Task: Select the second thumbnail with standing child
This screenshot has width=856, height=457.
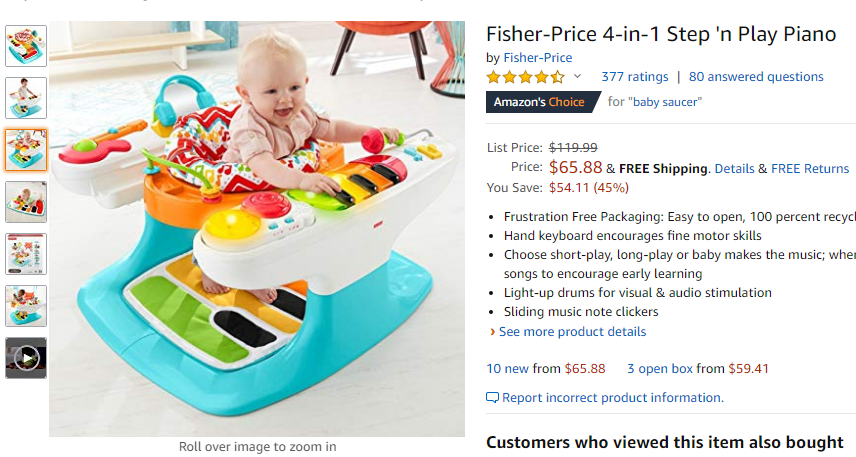Action: [x=26, y=98]
